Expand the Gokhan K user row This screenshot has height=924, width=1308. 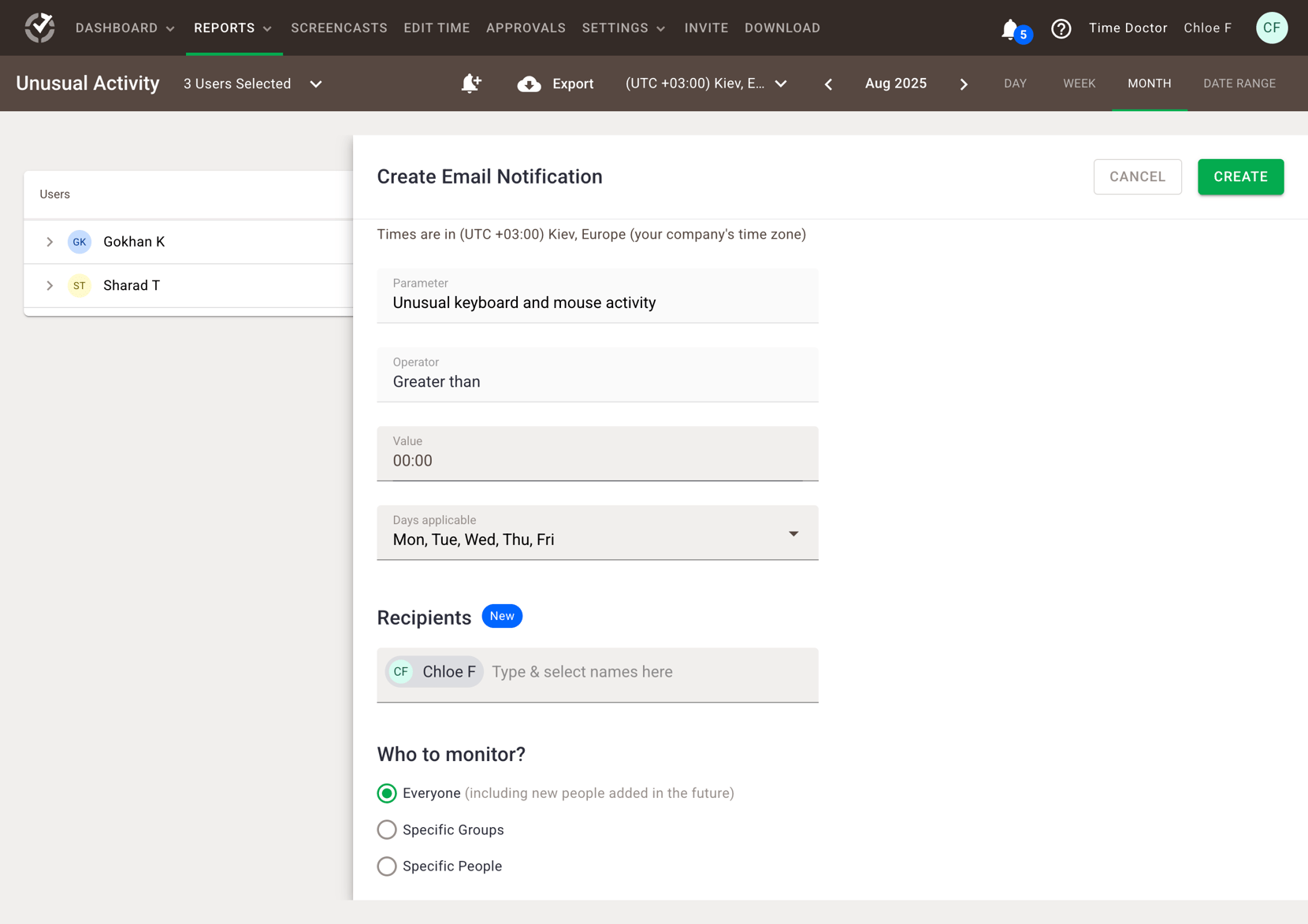(x=50, y=242)
